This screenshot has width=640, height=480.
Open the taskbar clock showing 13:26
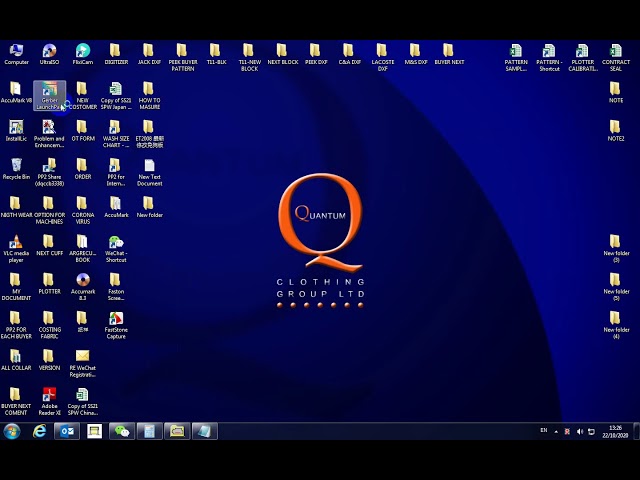[x=616, y=431]
